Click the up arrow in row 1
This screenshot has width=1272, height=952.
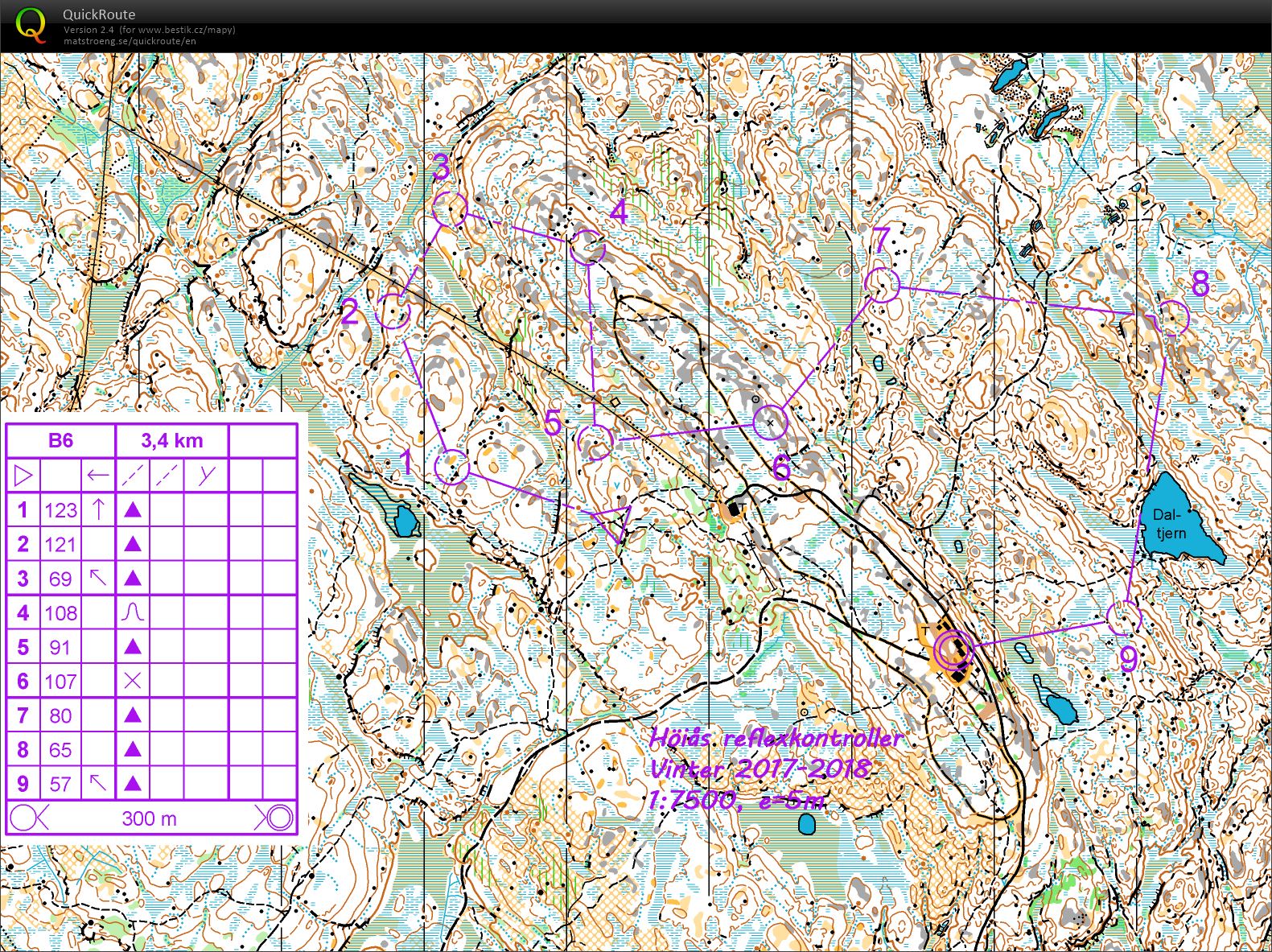pos(98,509)
